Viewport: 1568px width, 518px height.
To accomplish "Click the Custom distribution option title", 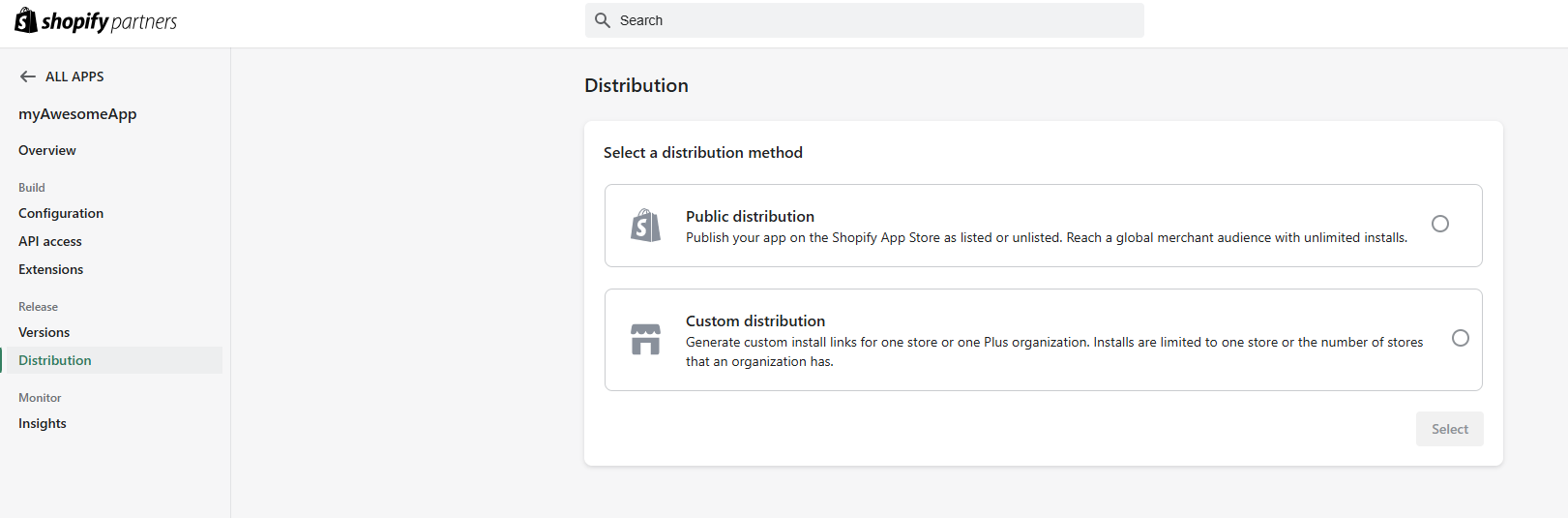I will tap(755, 320).
